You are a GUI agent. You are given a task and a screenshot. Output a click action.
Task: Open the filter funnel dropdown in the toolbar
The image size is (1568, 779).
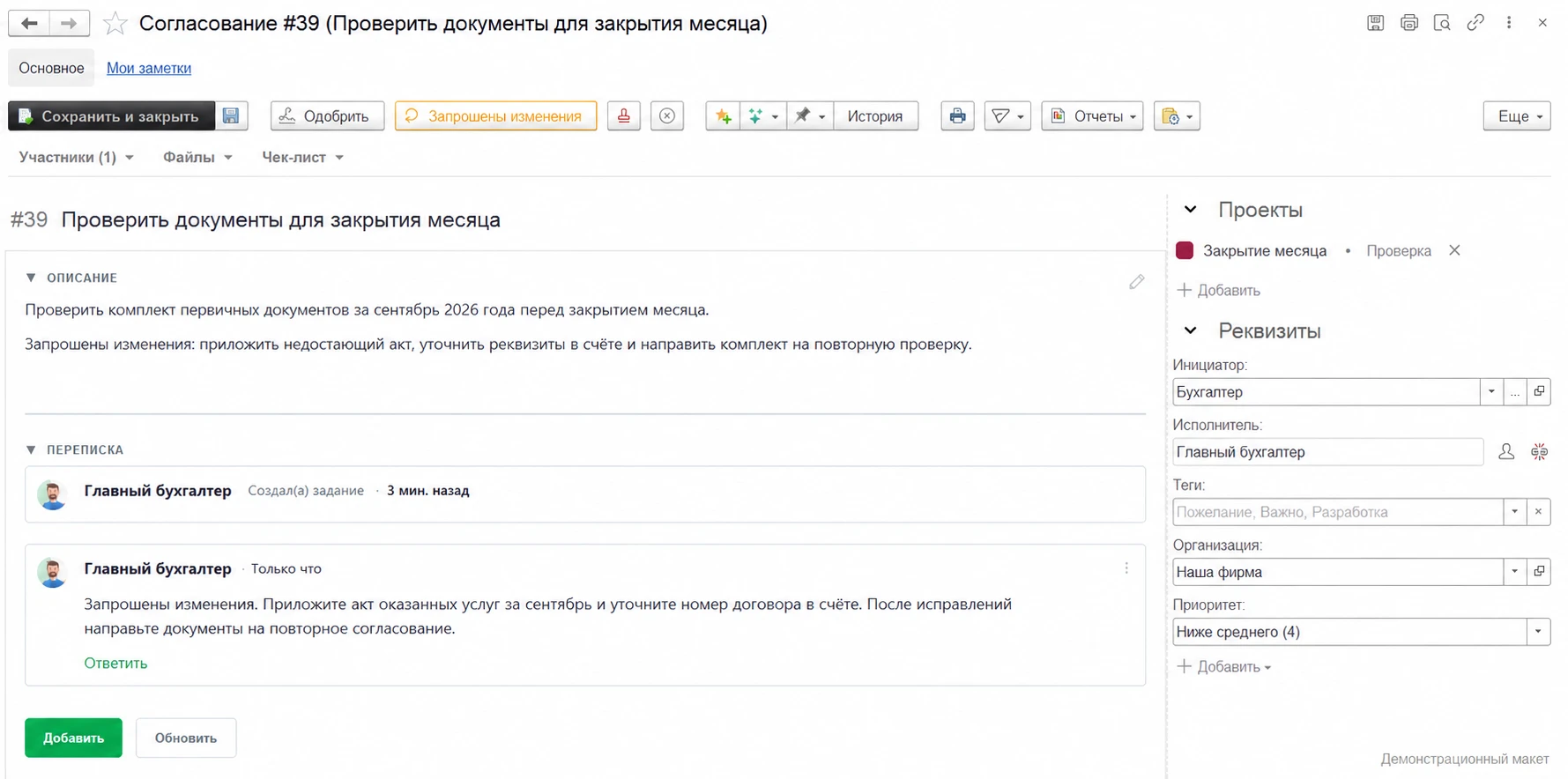(x=1007, y=116)
